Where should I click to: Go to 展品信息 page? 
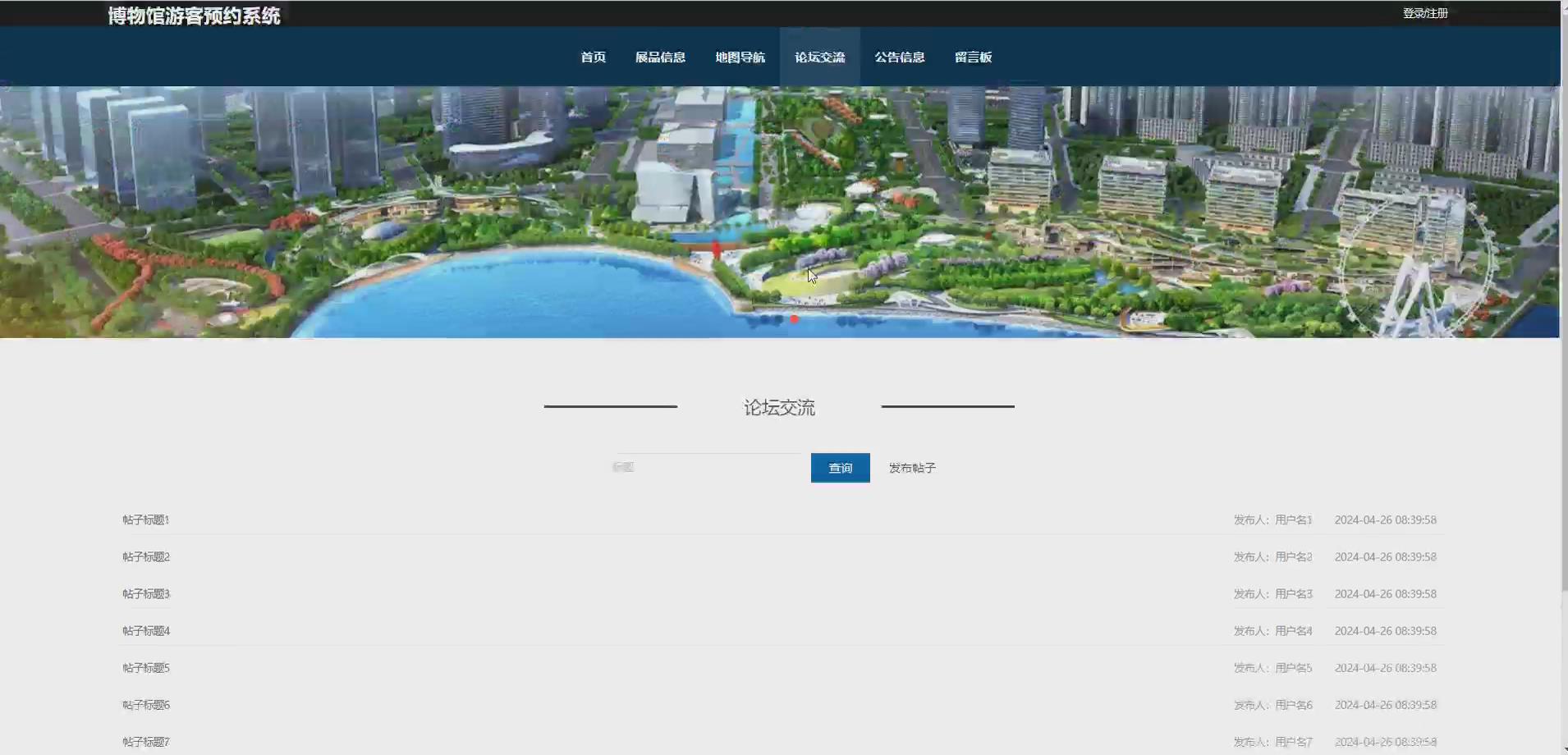660,57
